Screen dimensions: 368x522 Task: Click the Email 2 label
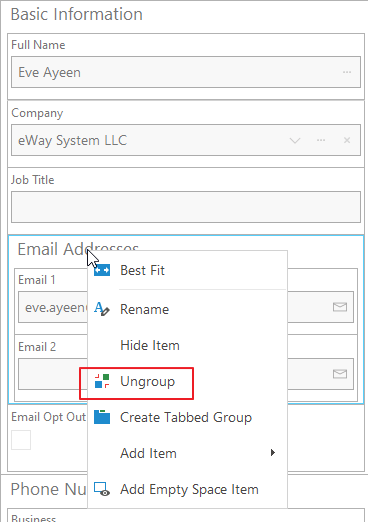[x=37, y=347]
